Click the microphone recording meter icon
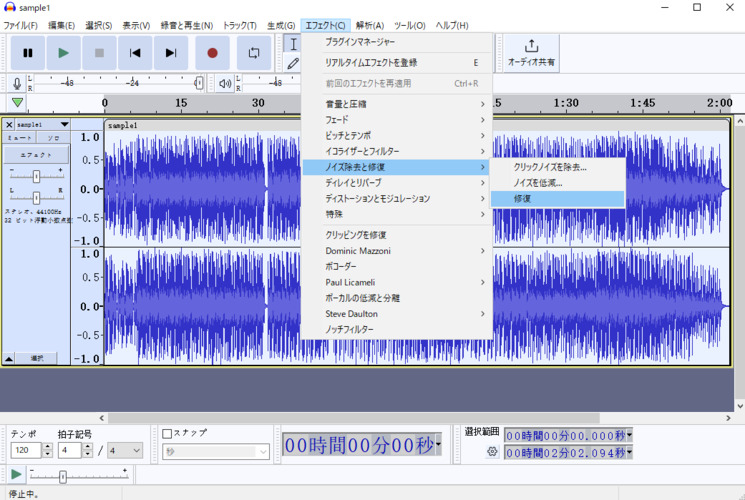The width and height of the screenshot is (745, 500). pyautogui.click(x=17, y=84)
